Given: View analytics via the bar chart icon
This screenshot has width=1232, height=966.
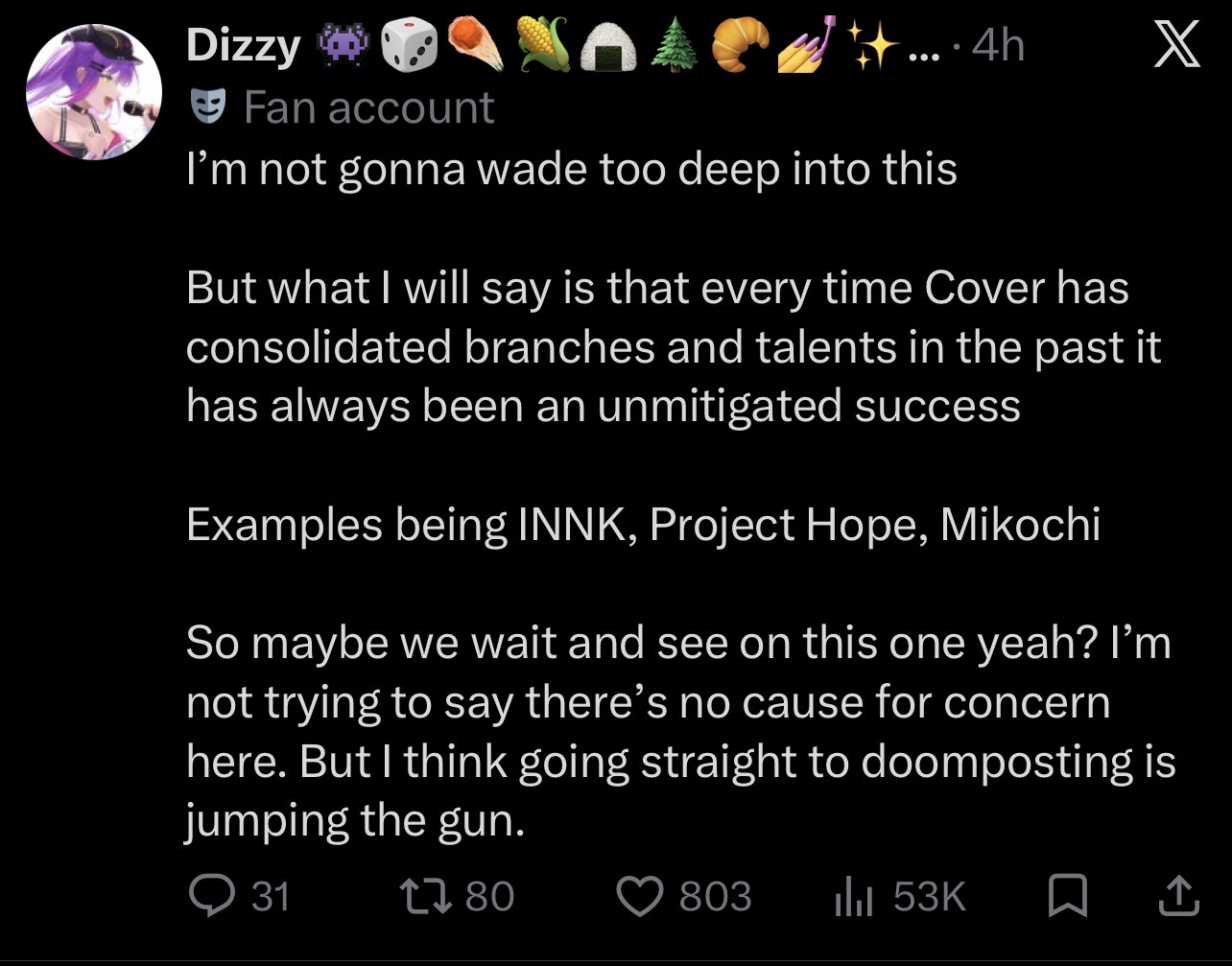Looking at the screenshot, I should (852, 897).
